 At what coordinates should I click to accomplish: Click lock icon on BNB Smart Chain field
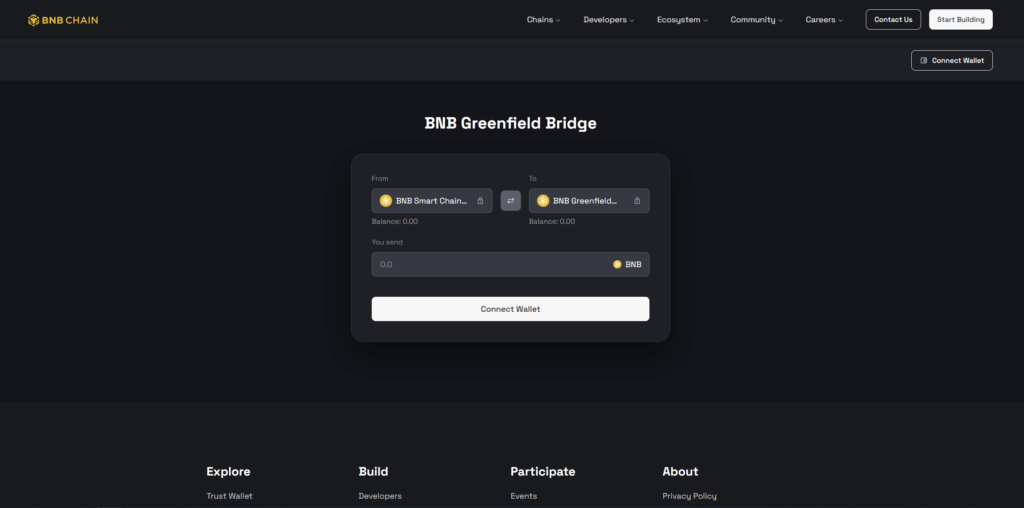(481, 201)
